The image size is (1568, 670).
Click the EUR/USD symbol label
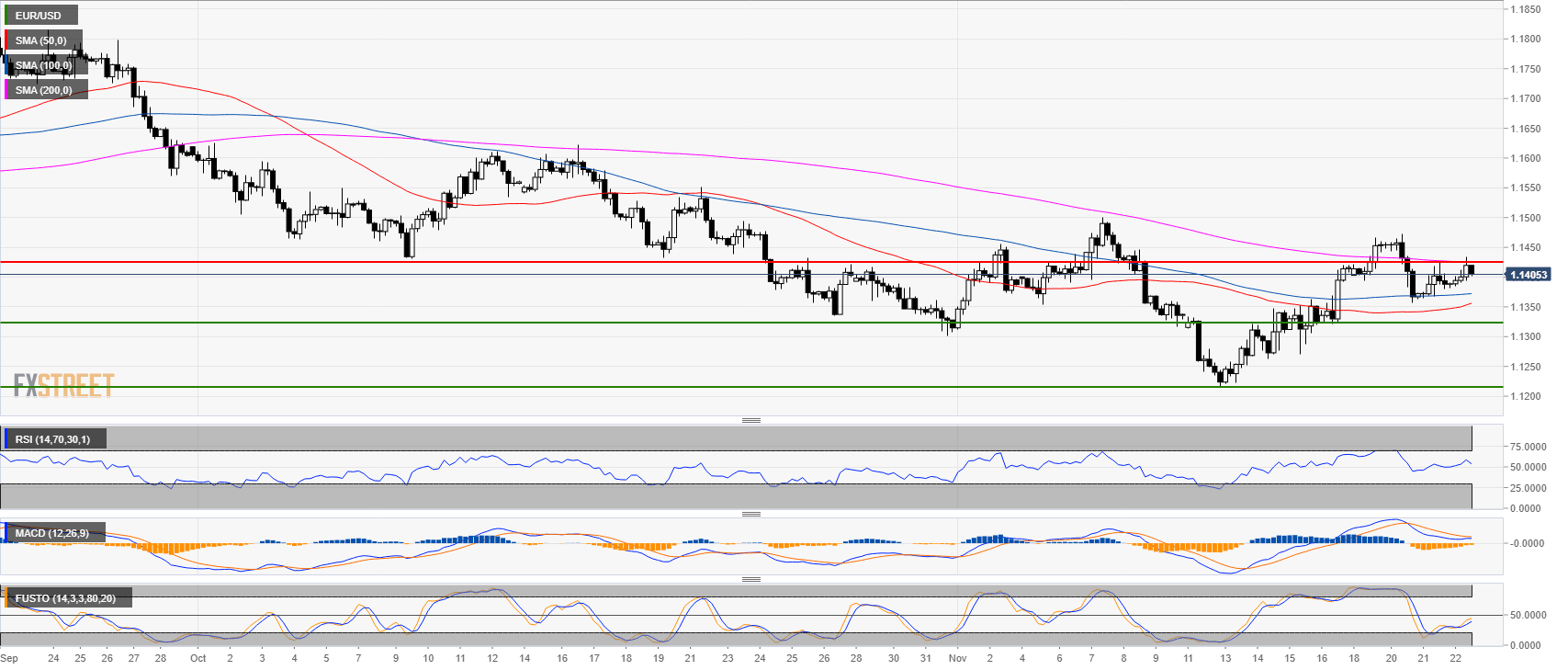point(39,16)
